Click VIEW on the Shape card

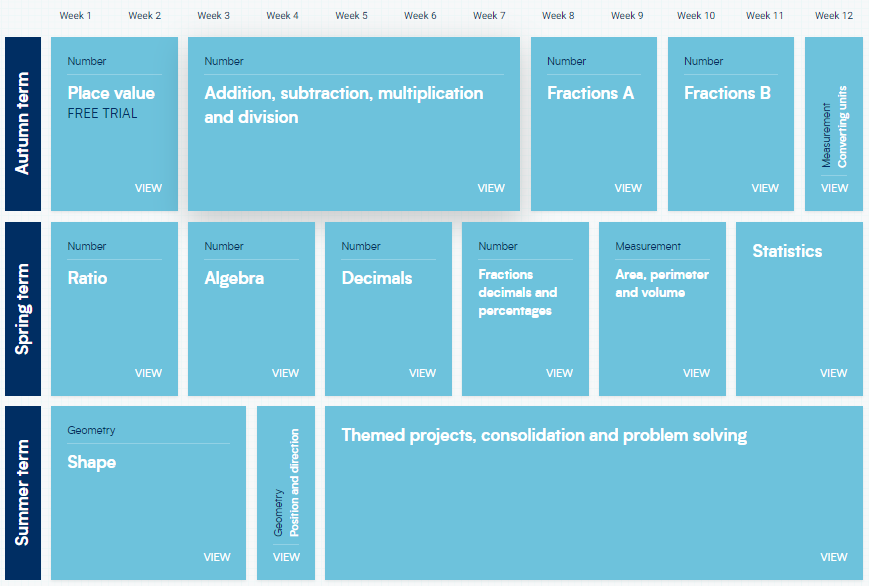pyautogui.click(x=217, y=557)
